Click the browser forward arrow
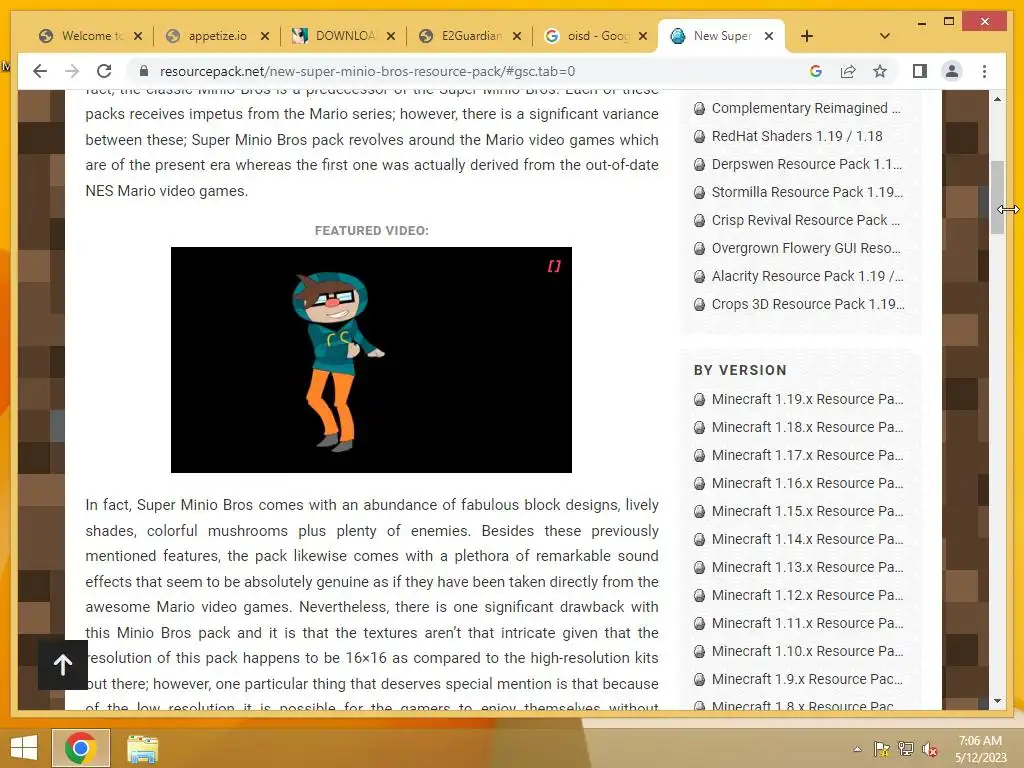Viewport: 1024px width, 768px height. pyautogui.click(x=72, y=71)
